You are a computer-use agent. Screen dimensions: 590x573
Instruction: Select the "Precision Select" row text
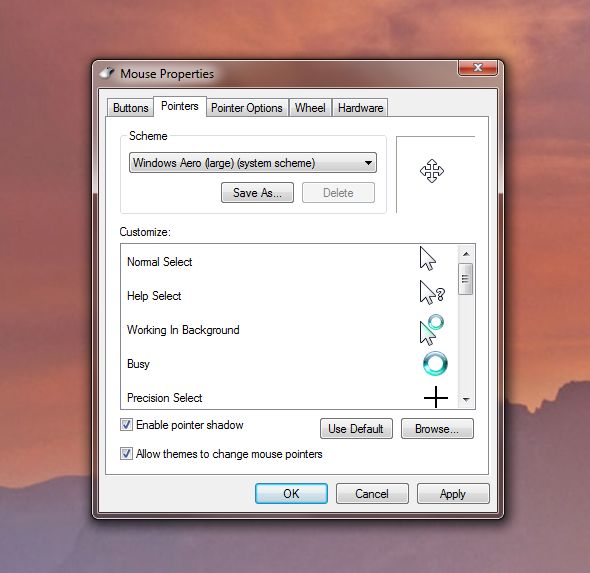165,398
